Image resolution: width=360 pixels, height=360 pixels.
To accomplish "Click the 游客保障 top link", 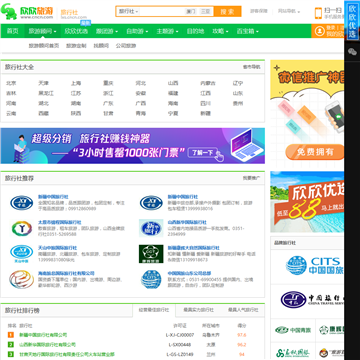I will [259, 11].
